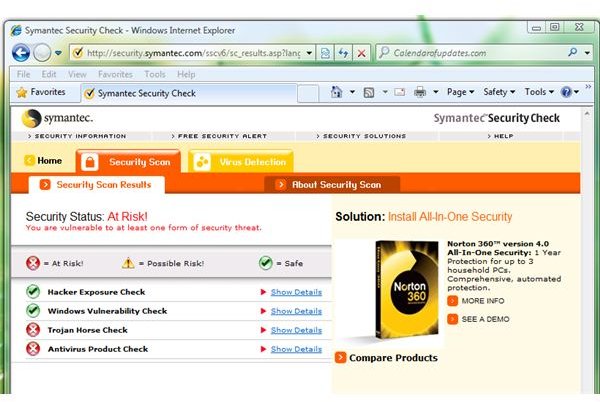Open the Help nav link on the page
This screenshot has width=600, height=402.
(501, 136)
